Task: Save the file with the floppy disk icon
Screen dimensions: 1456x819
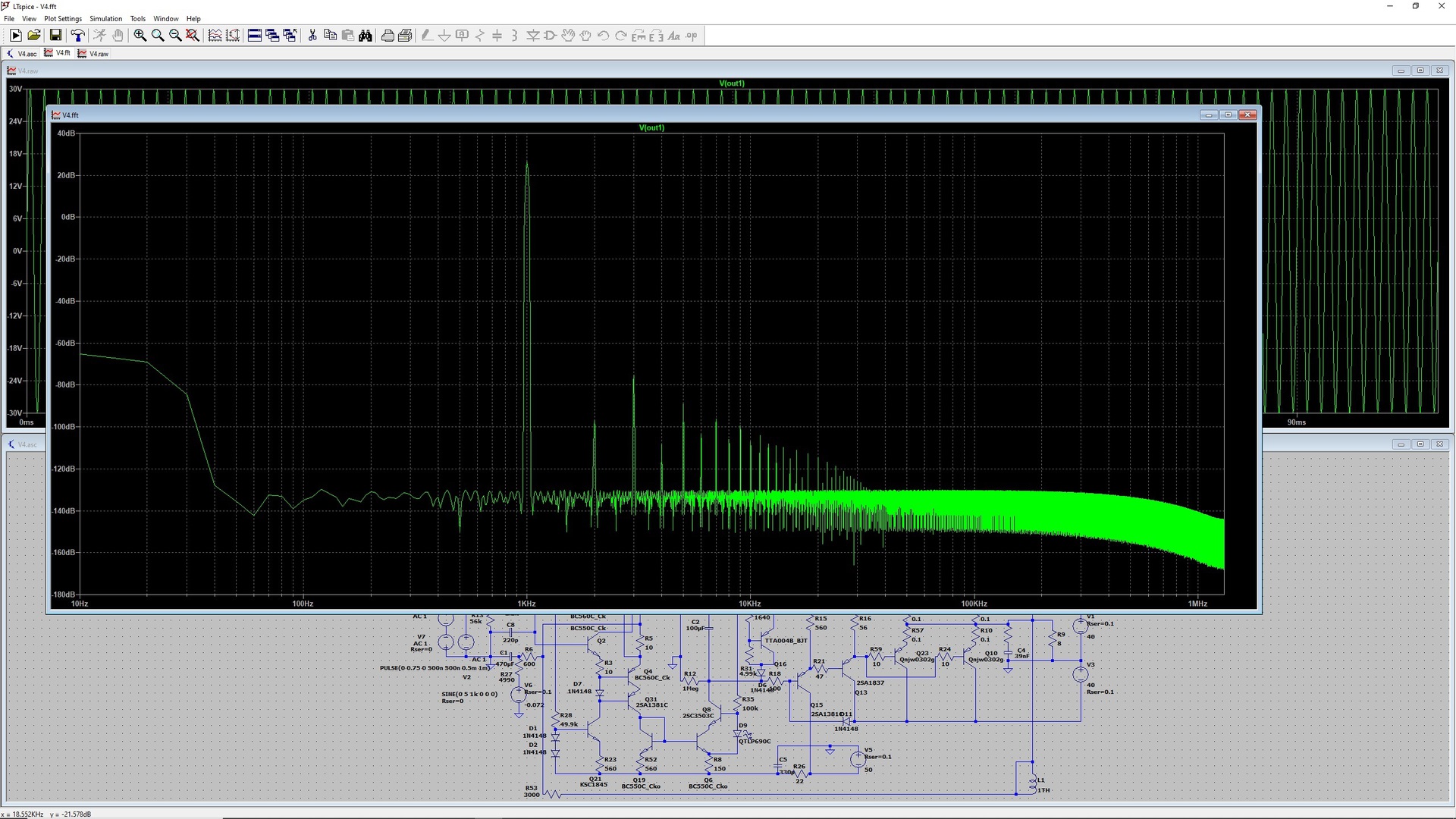Action: tap(55, 36)
